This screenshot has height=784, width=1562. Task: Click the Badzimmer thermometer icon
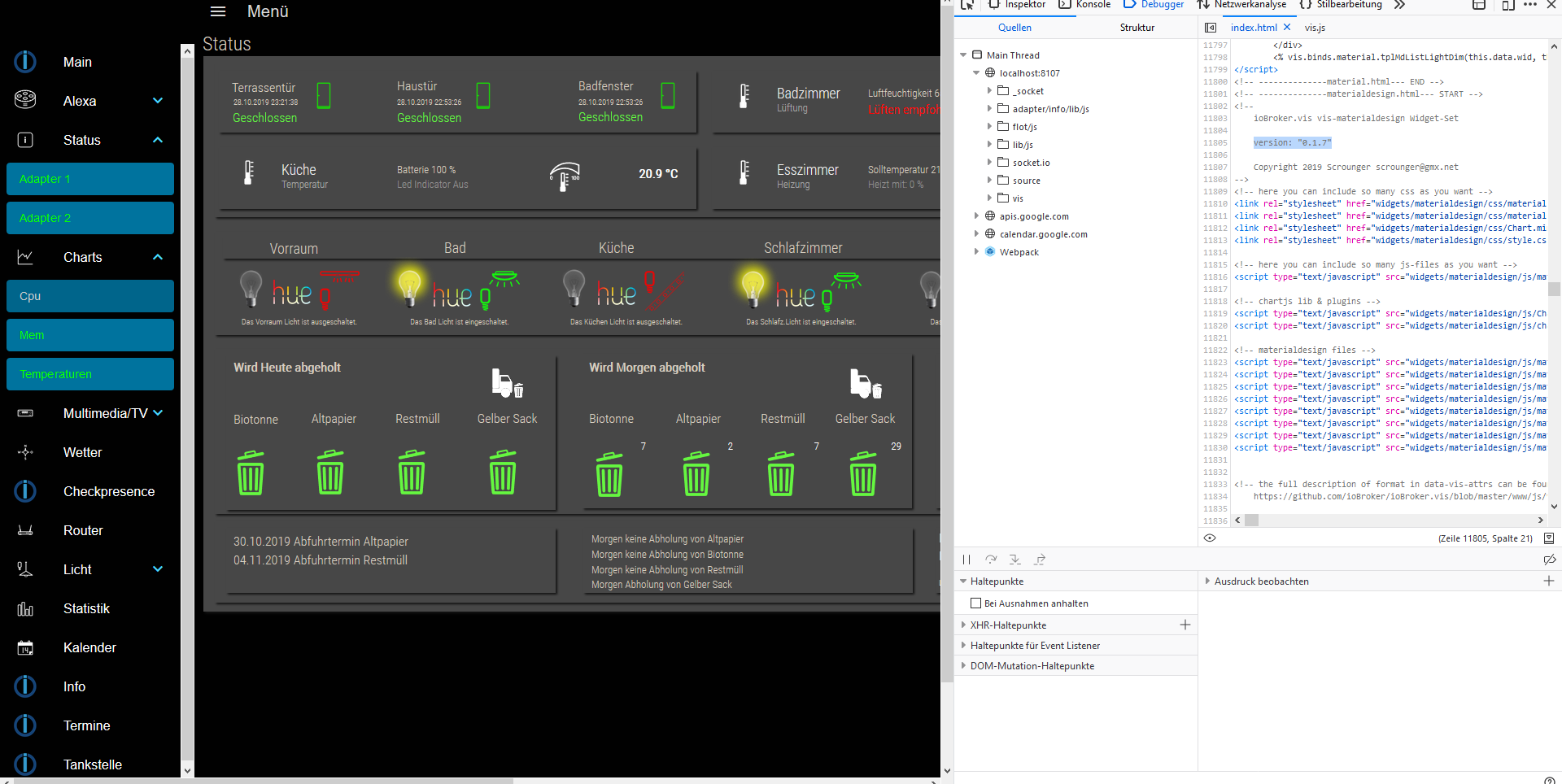pyautogui.click(x=744, y=96)
